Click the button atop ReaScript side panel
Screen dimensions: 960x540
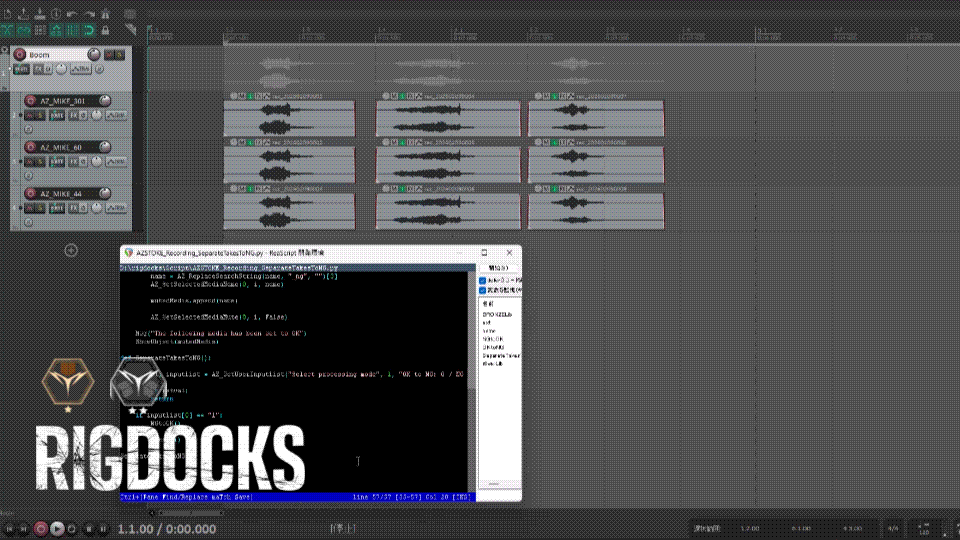click(x=498, y=268)
